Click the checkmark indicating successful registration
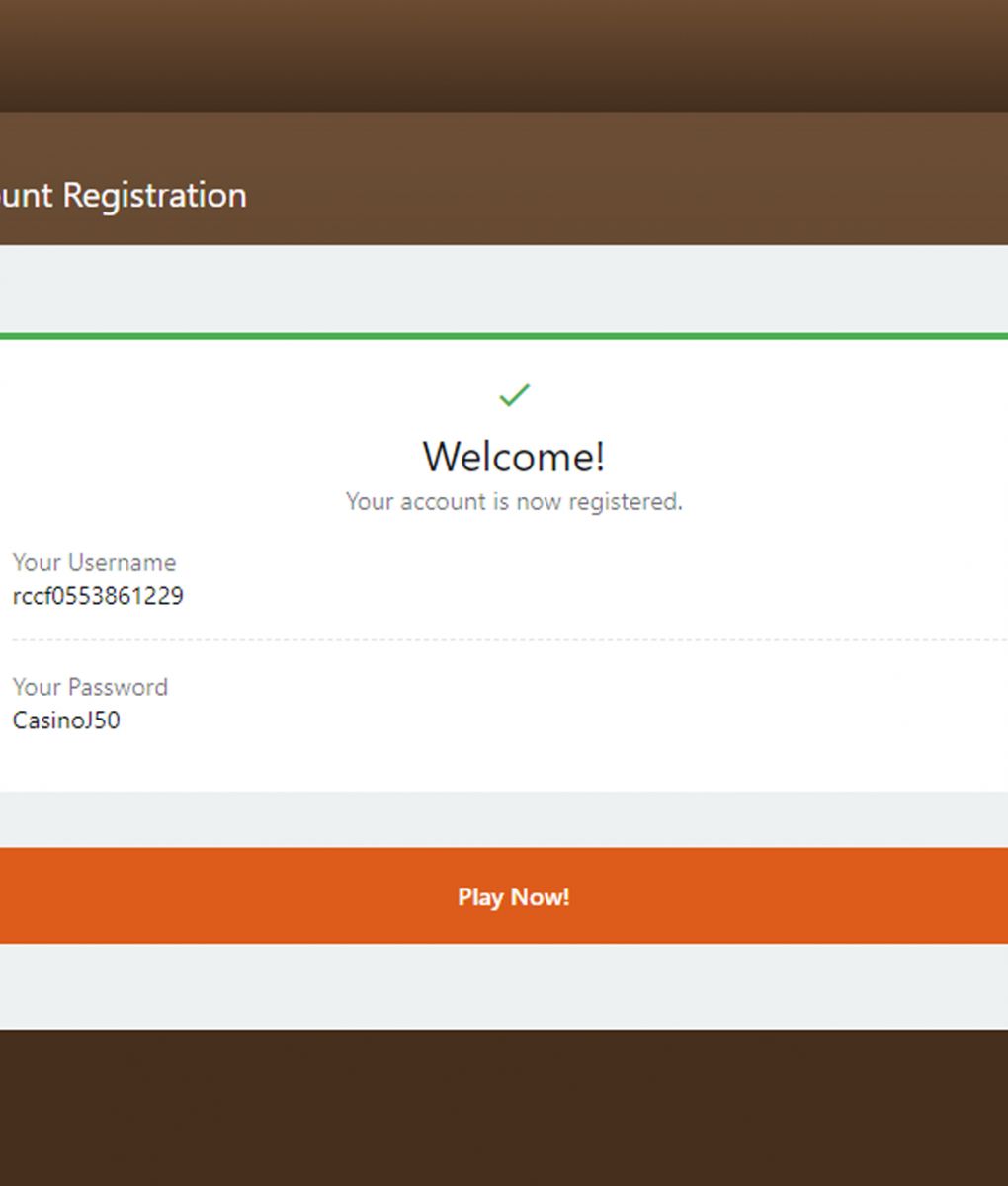The height and width of the screenshot is (1186, 1008). [514, 395]
